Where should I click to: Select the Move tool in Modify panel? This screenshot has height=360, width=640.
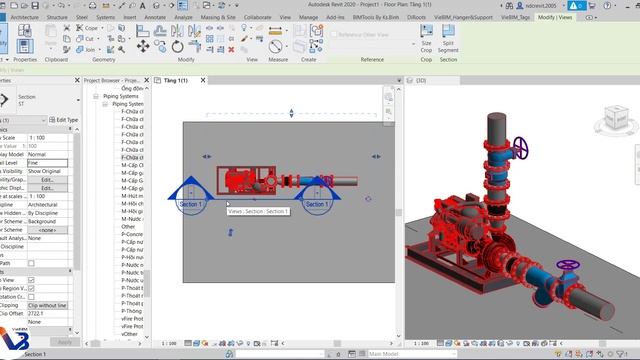coord(143,47)
